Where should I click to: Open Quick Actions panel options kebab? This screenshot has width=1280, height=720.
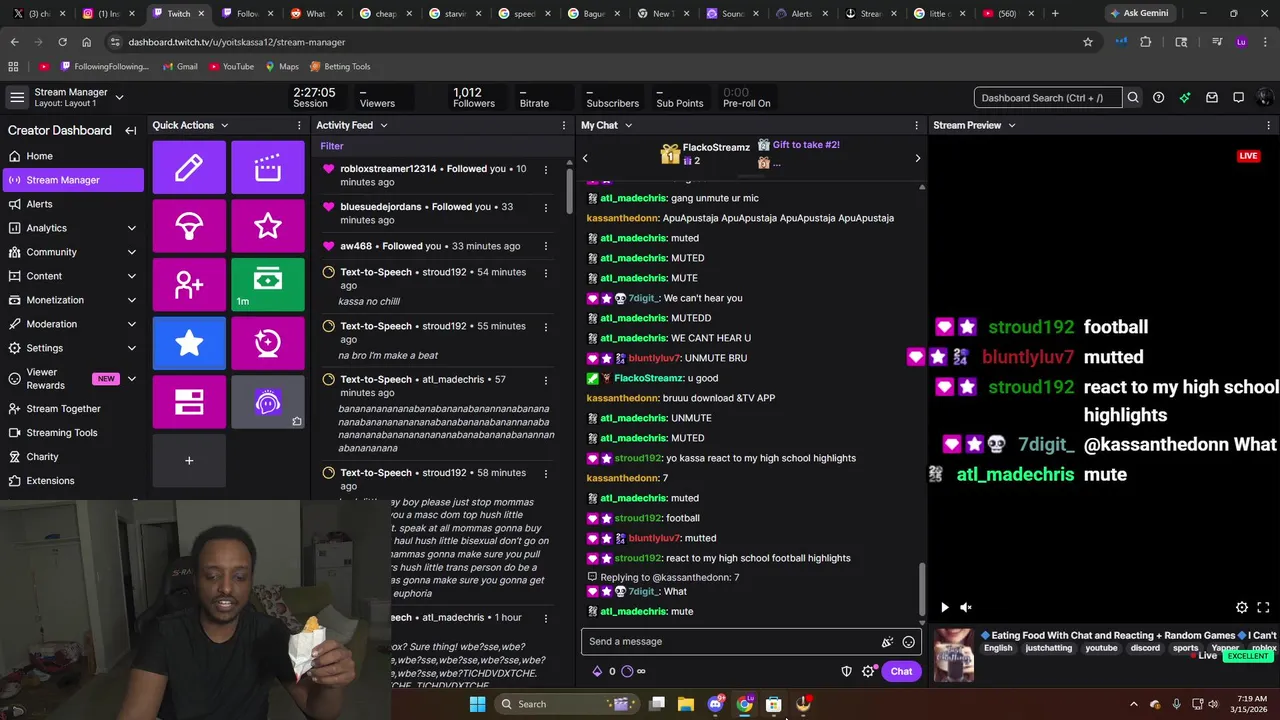pyautogui.click(x=299, y=125)
